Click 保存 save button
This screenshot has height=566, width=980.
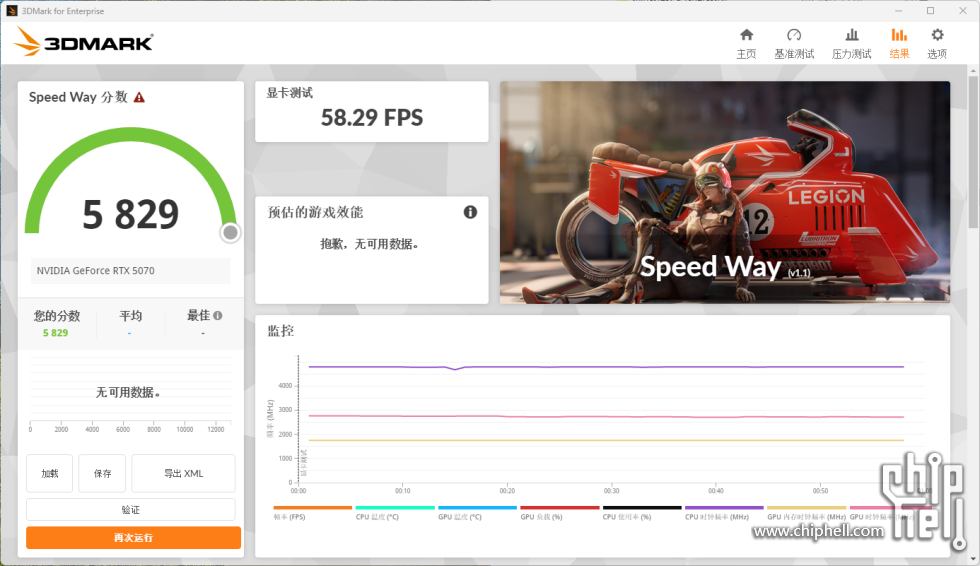pyautogui.click(x=102, y=474)
